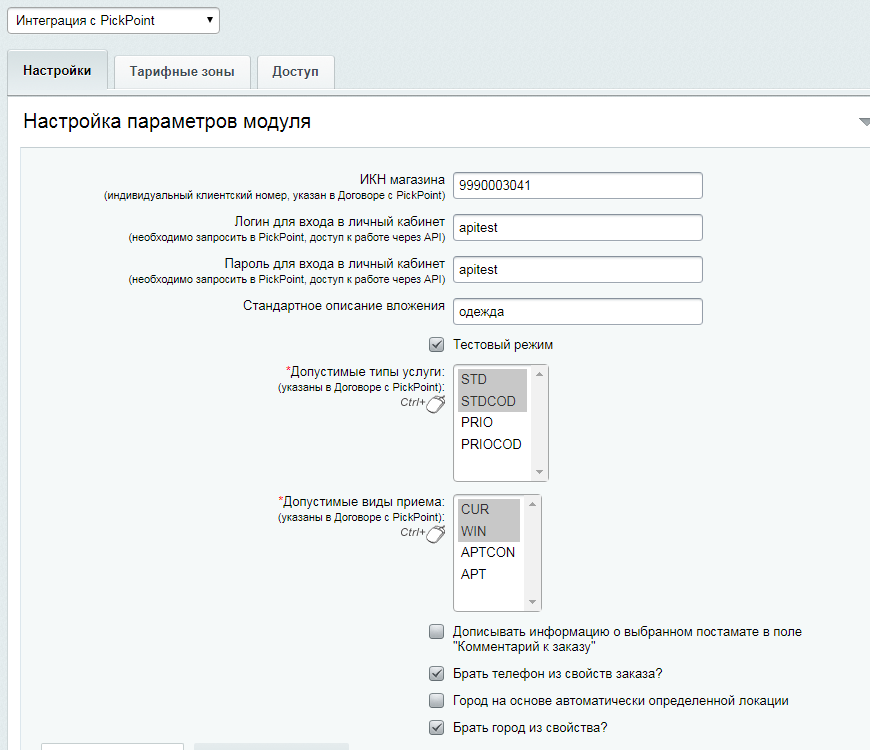Click the ИКН магазина label
This screenshot has width=870, height=750.
(x=402, y=180)
